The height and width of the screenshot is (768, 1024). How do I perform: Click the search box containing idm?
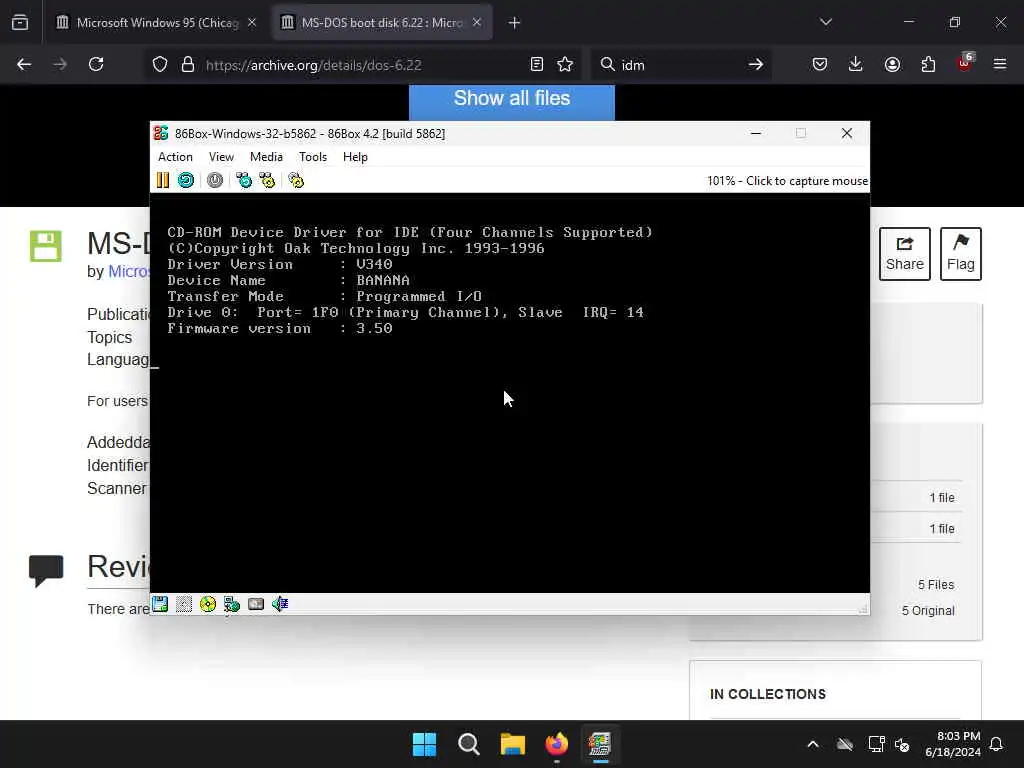679,65
